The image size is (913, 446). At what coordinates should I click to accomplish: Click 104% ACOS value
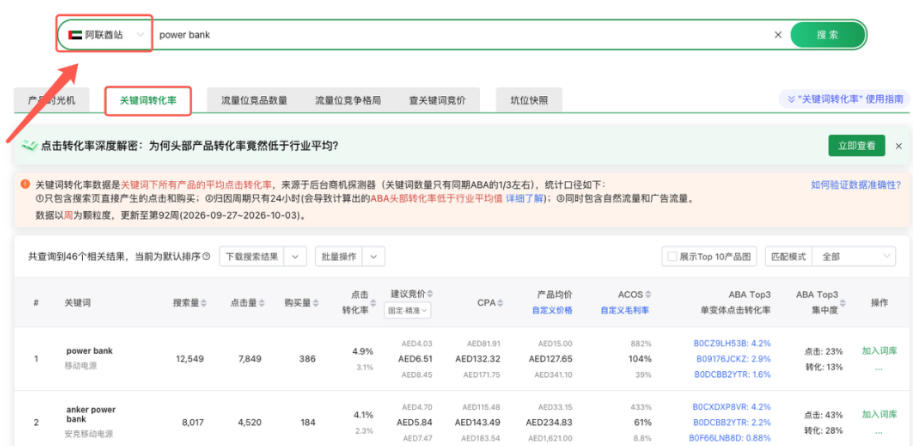pyautogui.click(x=640, y=359)
